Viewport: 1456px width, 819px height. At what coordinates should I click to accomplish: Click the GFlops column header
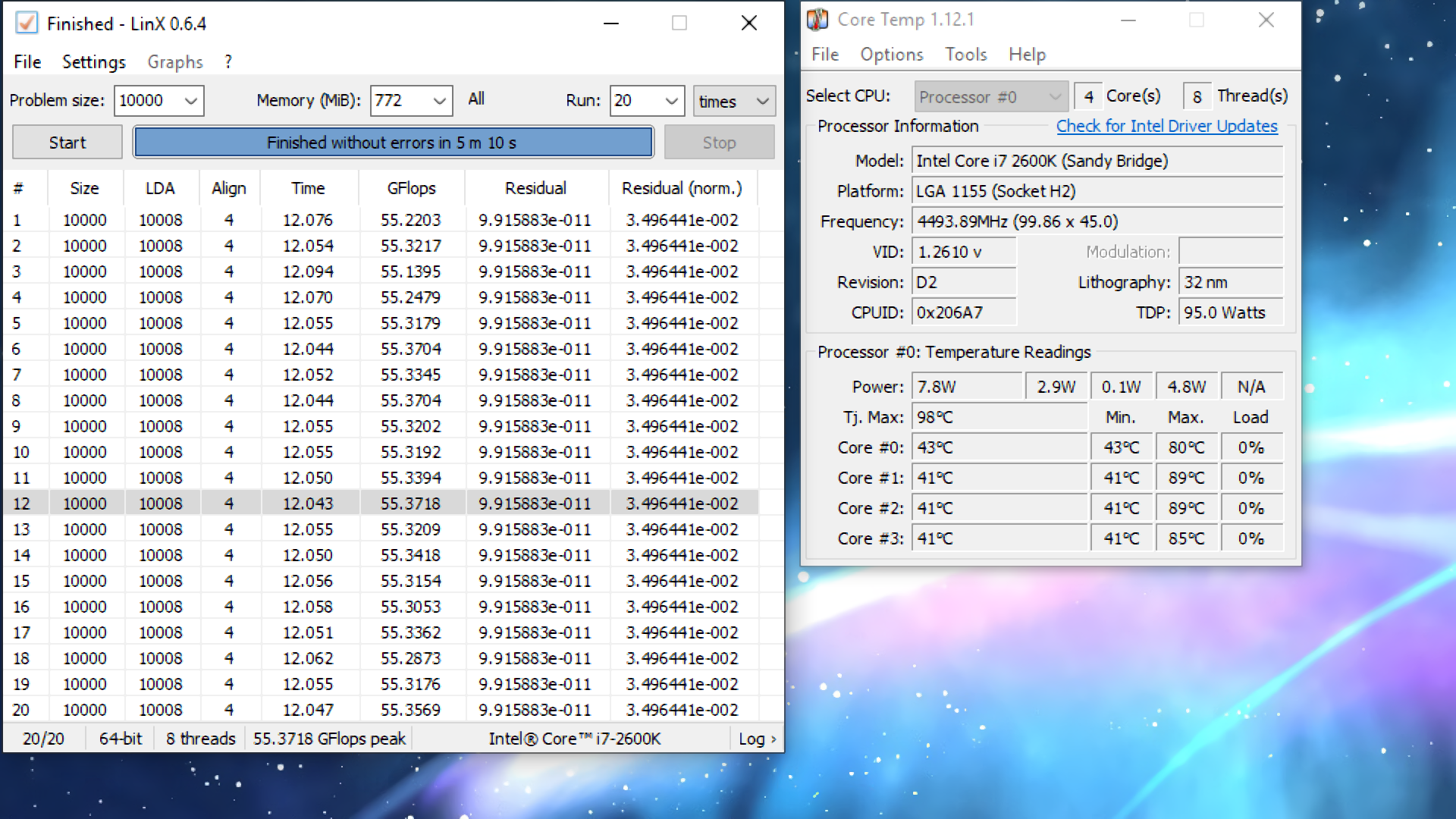411,188
